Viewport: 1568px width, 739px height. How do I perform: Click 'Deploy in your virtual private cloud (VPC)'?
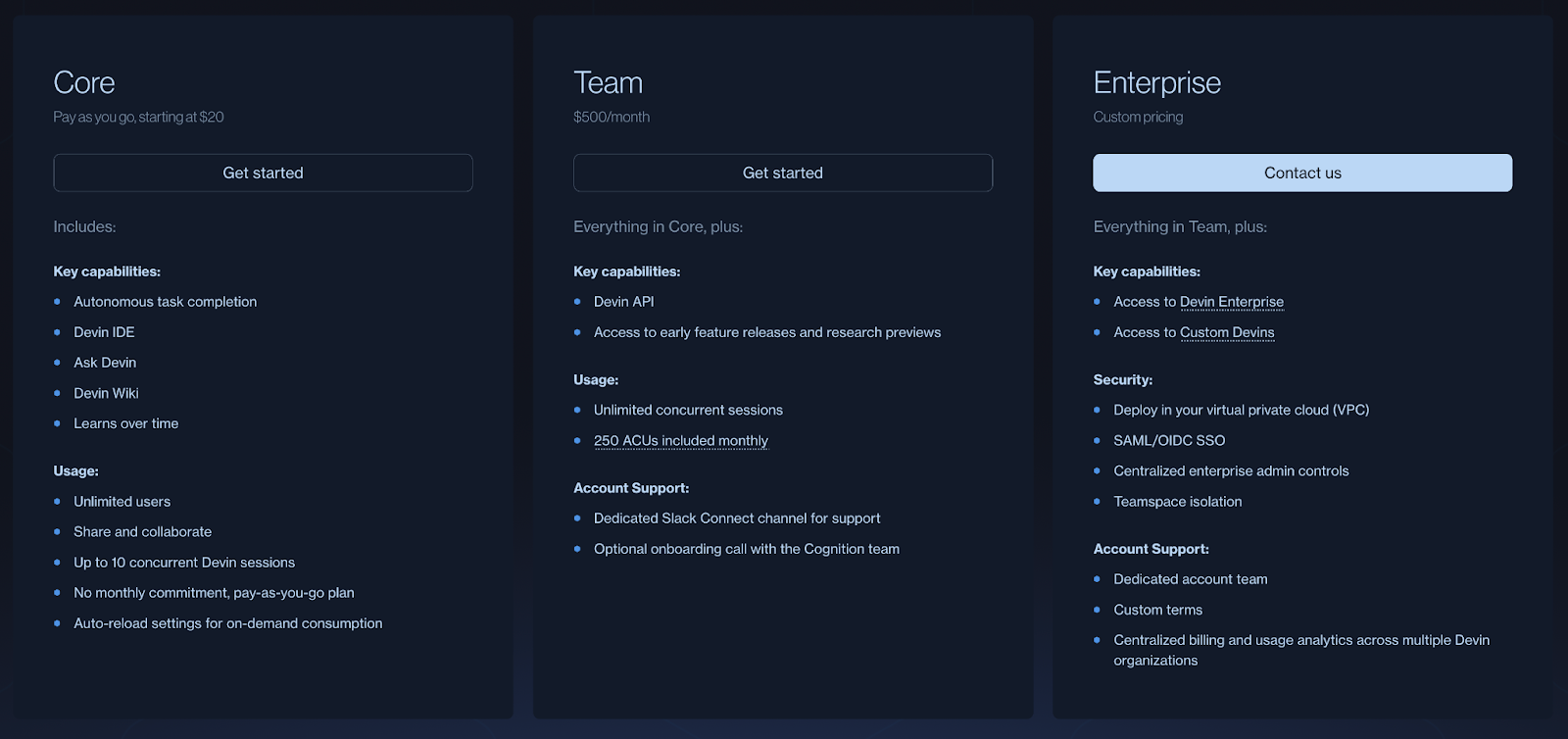point(1242,410)
